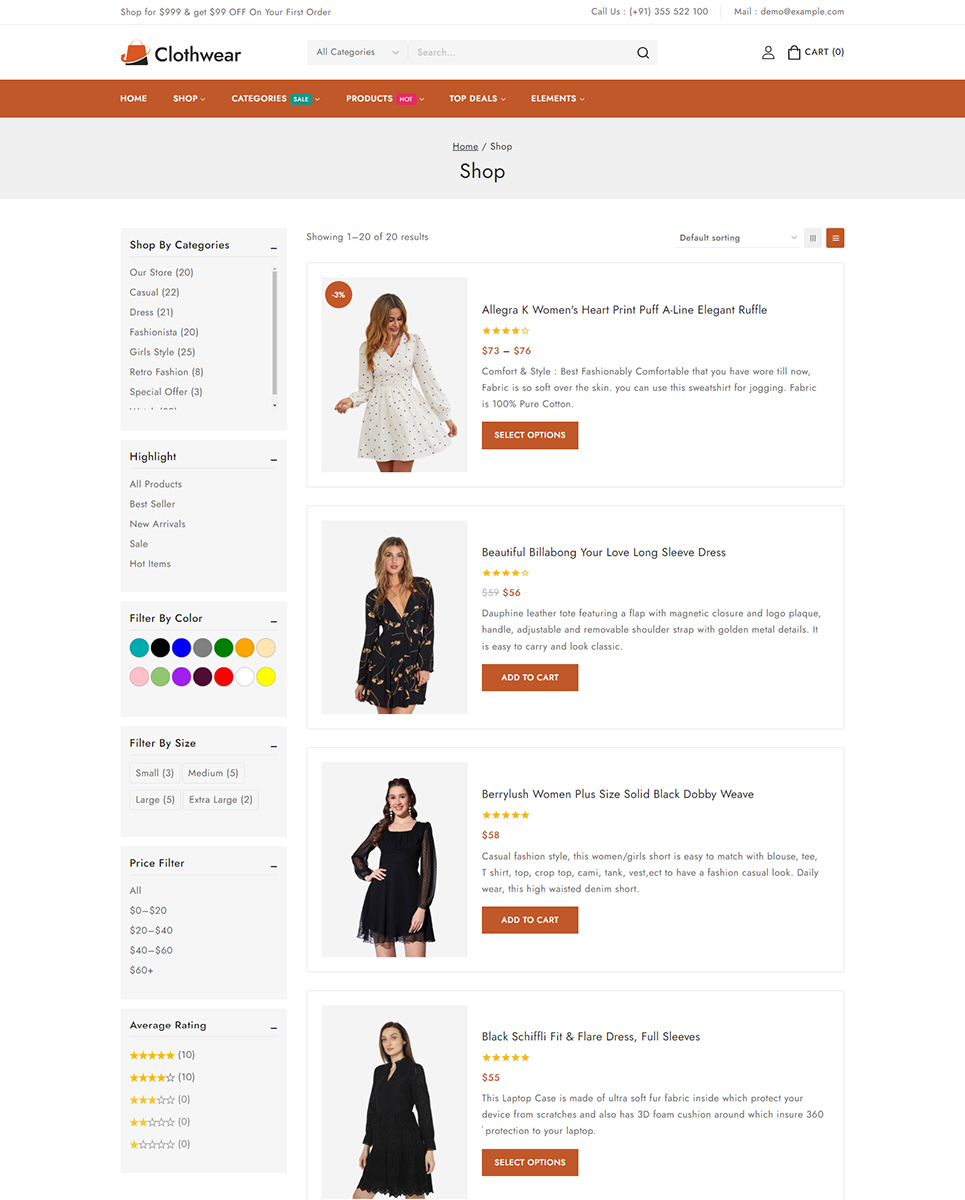Screen dimensions: 965x1200
Task: Open the All Categories dropdown
Action: [x=357, y=53]
